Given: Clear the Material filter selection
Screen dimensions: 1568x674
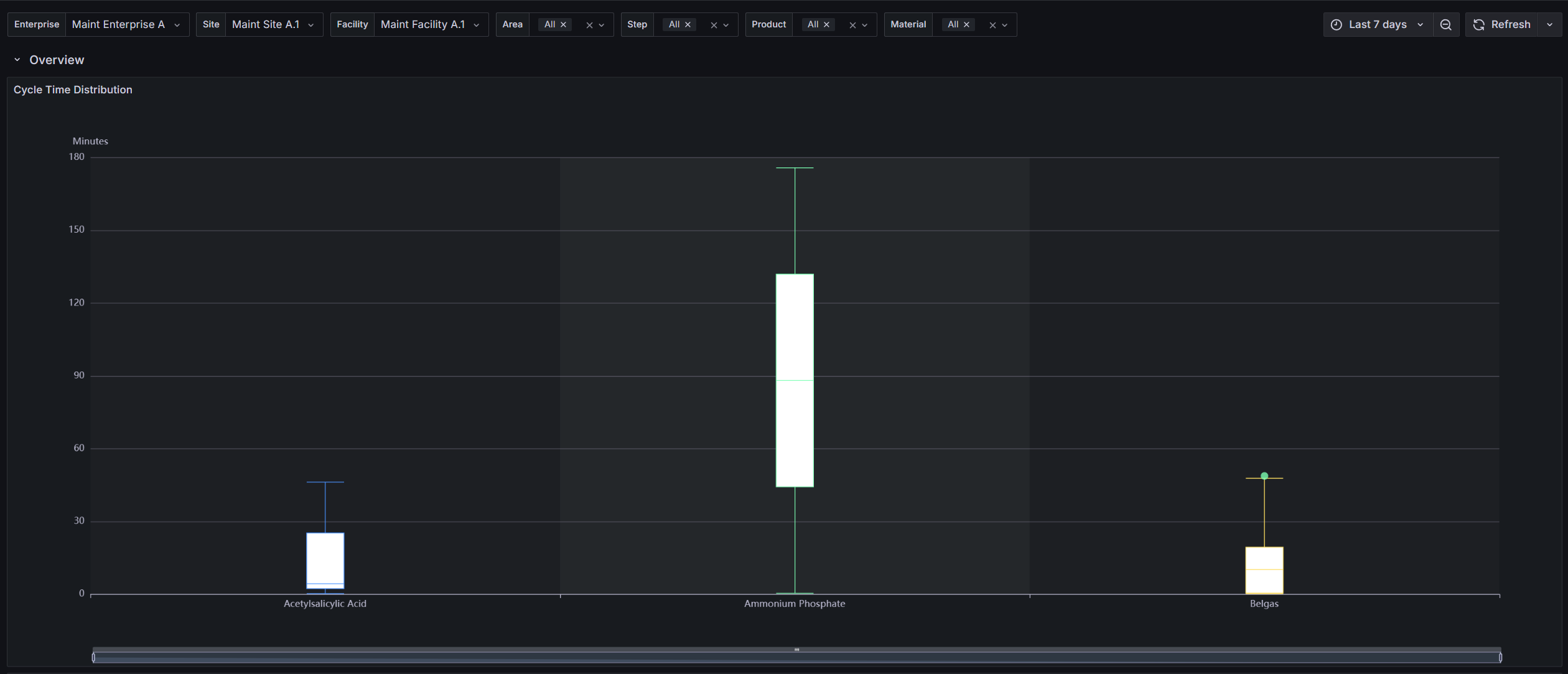Looking at the screenshot, I should [x=992, y=26].
